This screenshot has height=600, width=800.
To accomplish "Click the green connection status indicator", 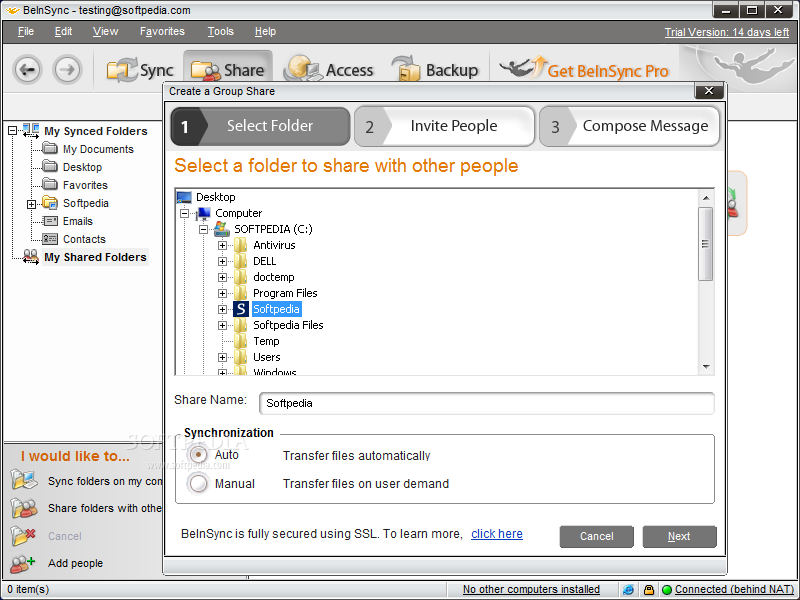I will click(x=667, y=590).
